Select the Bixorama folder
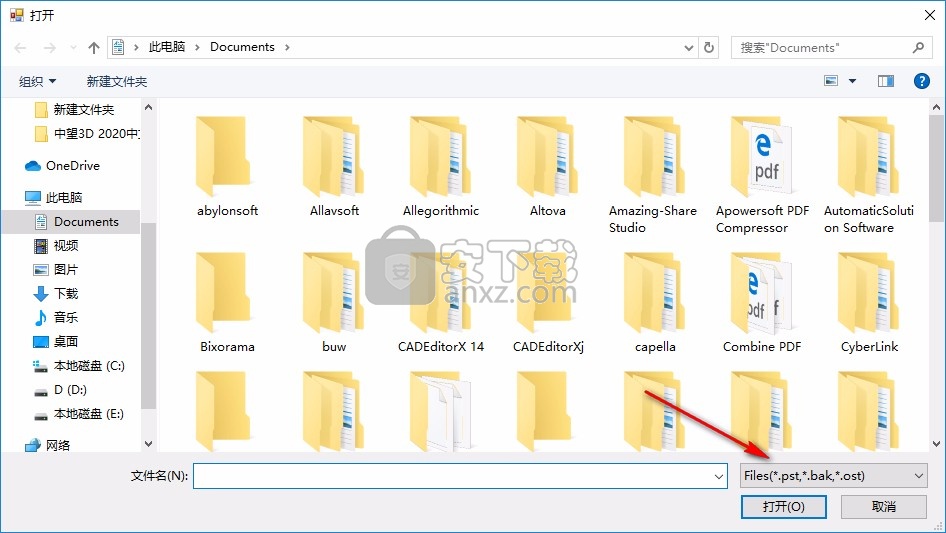 pos(227,302)
